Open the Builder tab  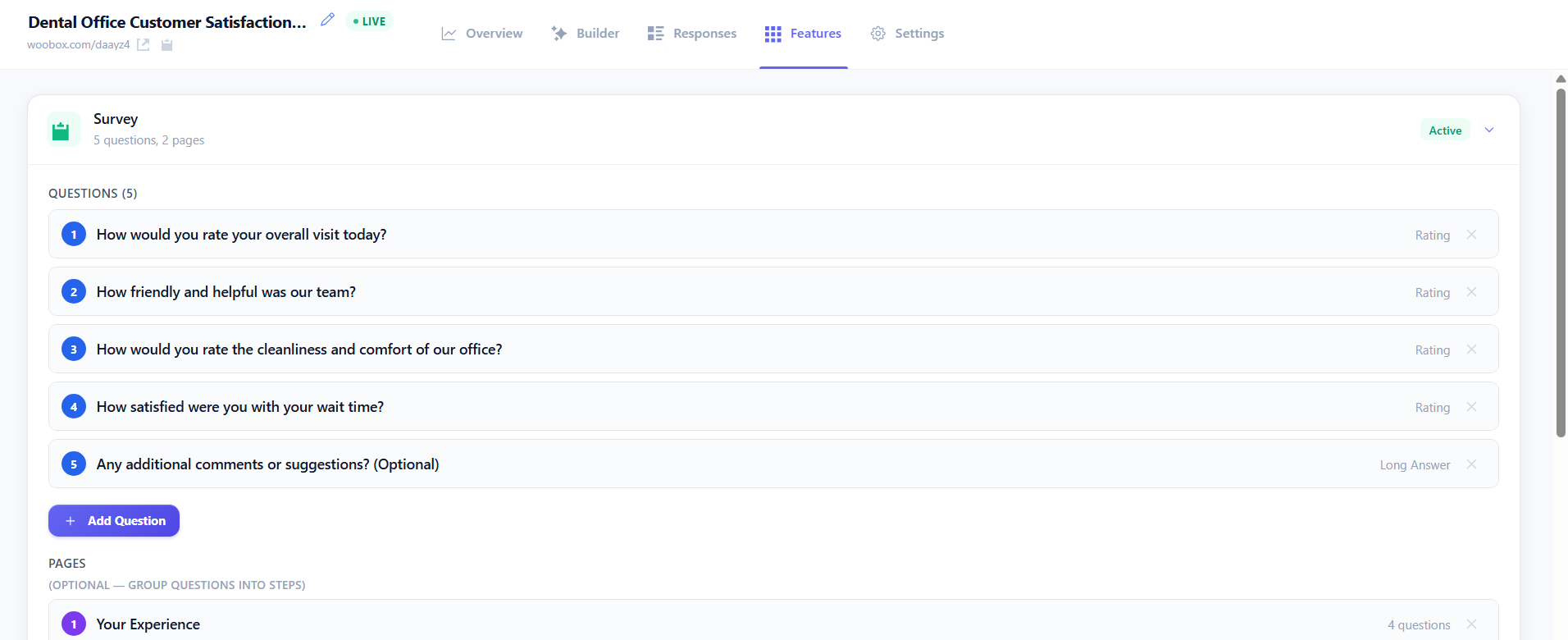[586, 34]
